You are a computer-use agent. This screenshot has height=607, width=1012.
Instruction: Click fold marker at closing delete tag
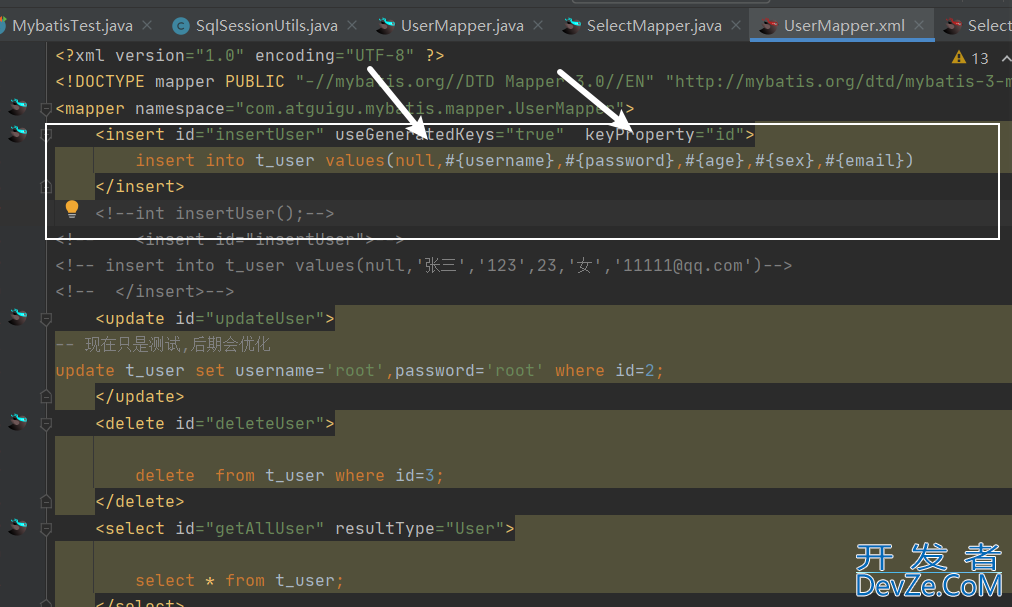click(x=46, y=502)
